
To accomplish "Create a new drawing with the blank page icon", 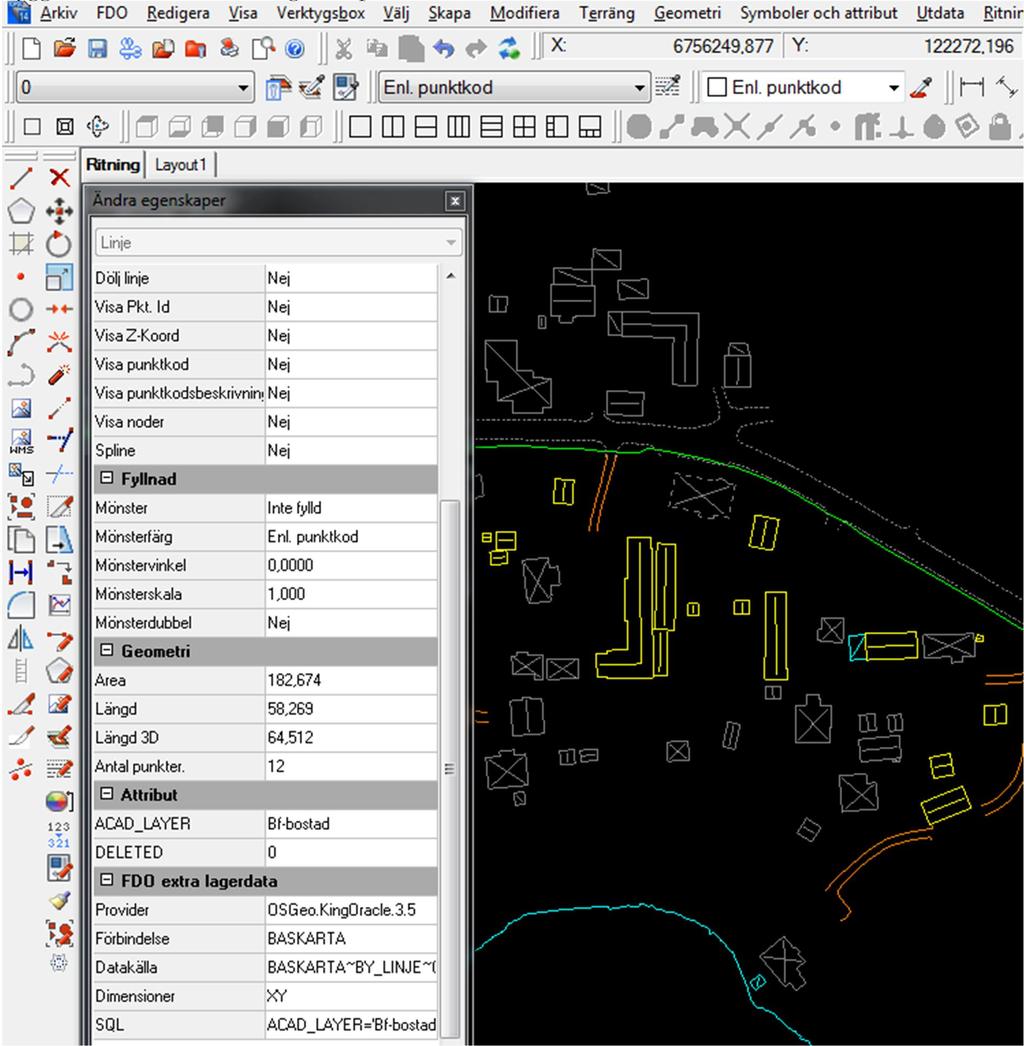I will click(x=31, y=49).
